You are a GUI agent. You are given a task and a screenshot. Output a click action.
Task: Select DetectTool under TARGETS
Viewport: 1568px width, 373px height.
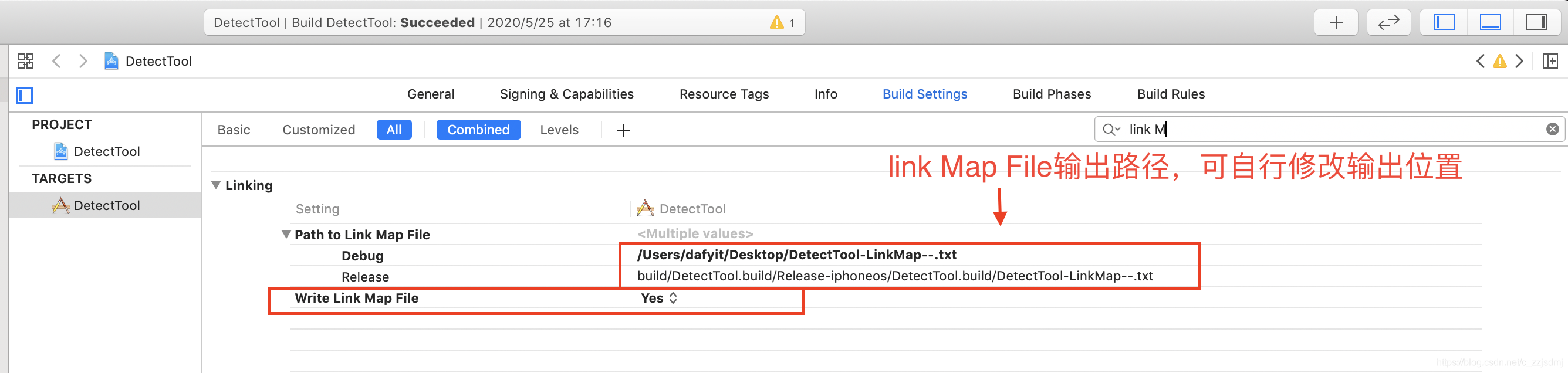tap(104, 206)
